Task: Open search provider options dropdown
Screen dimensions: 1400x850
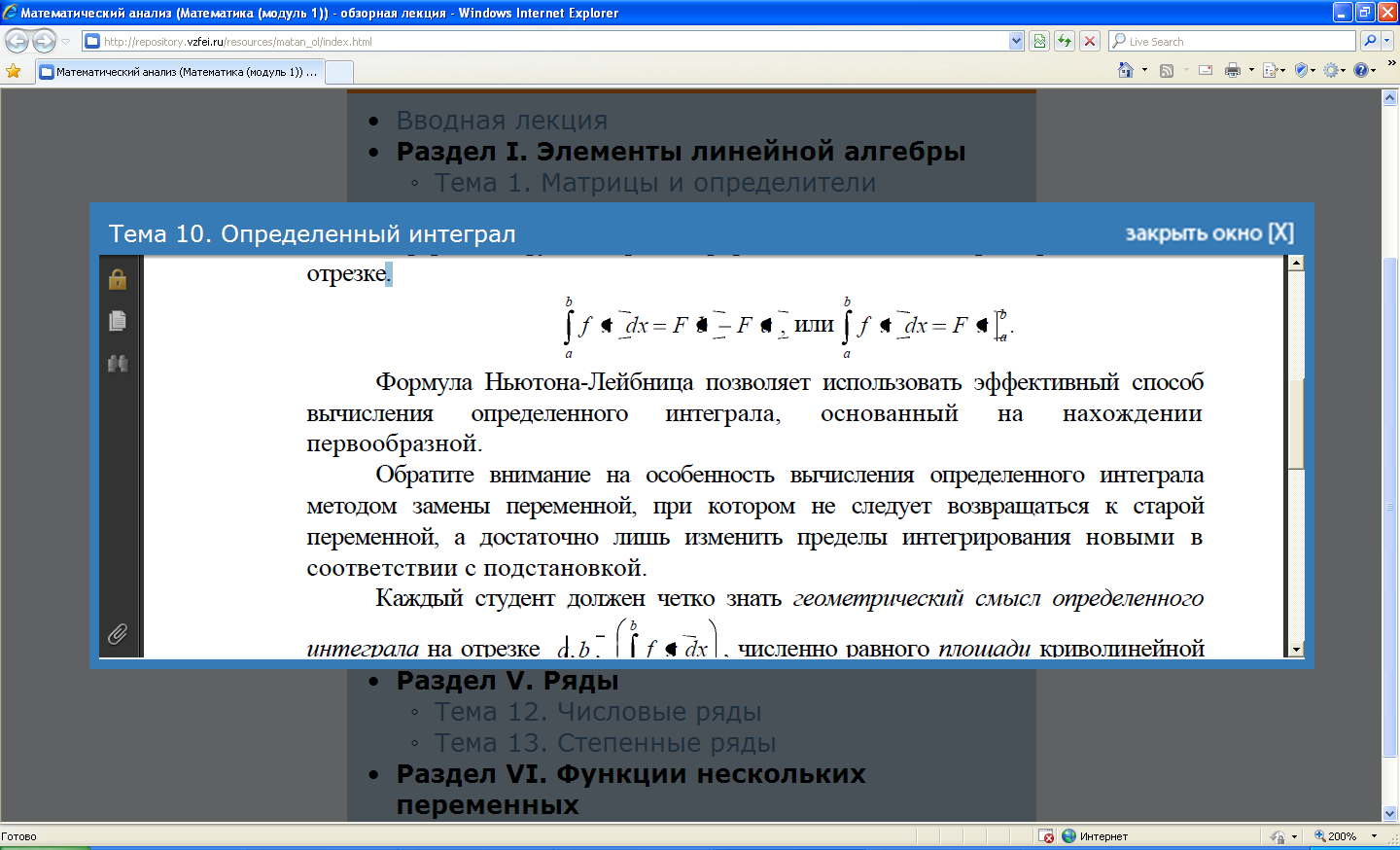Action: click(x=1387, y=41)
